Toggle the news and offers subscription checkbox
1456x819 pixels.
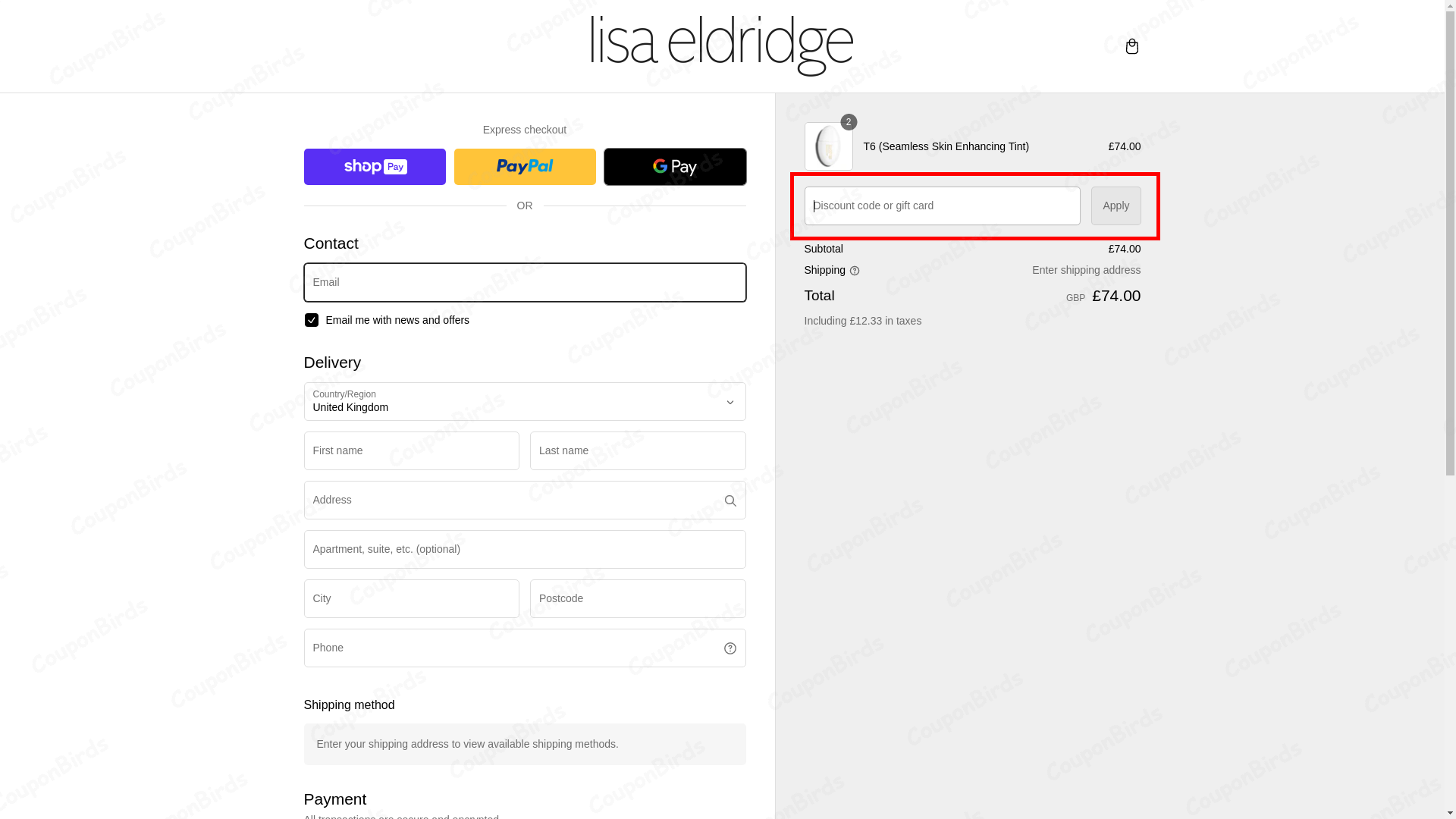pos(311,319)
